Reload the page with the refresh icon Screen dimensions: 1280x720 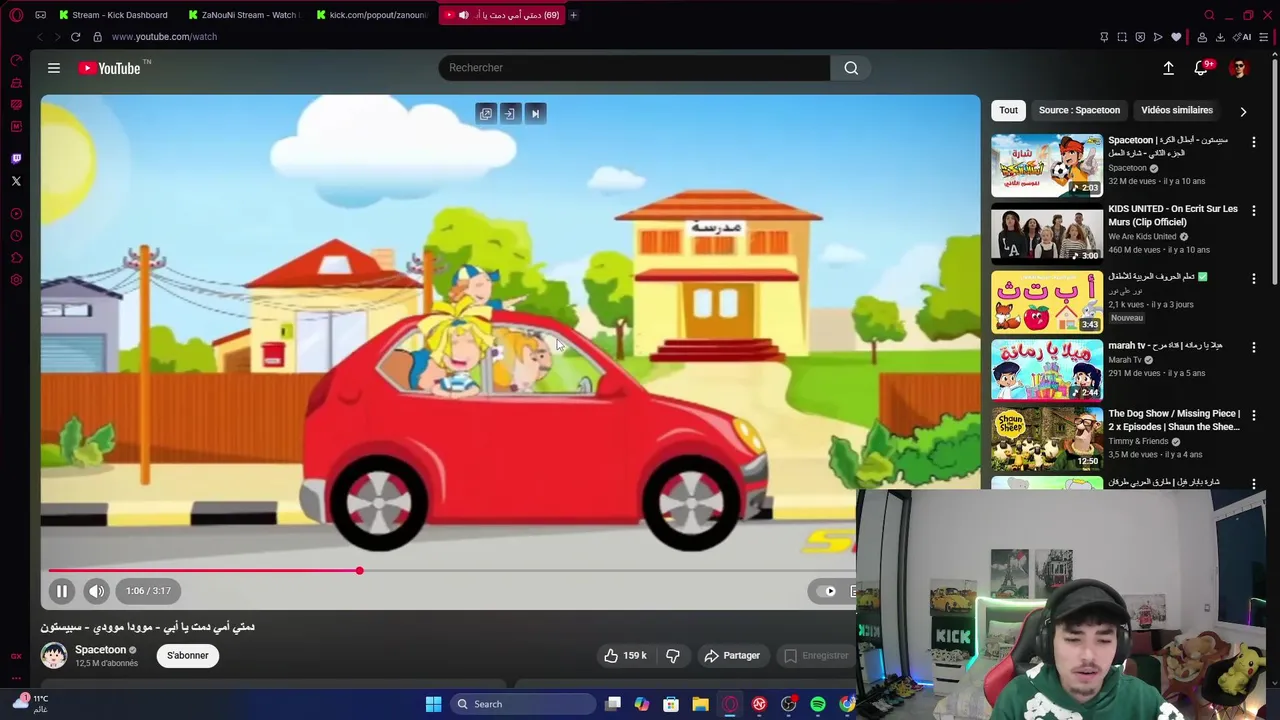tap(75, 37)
